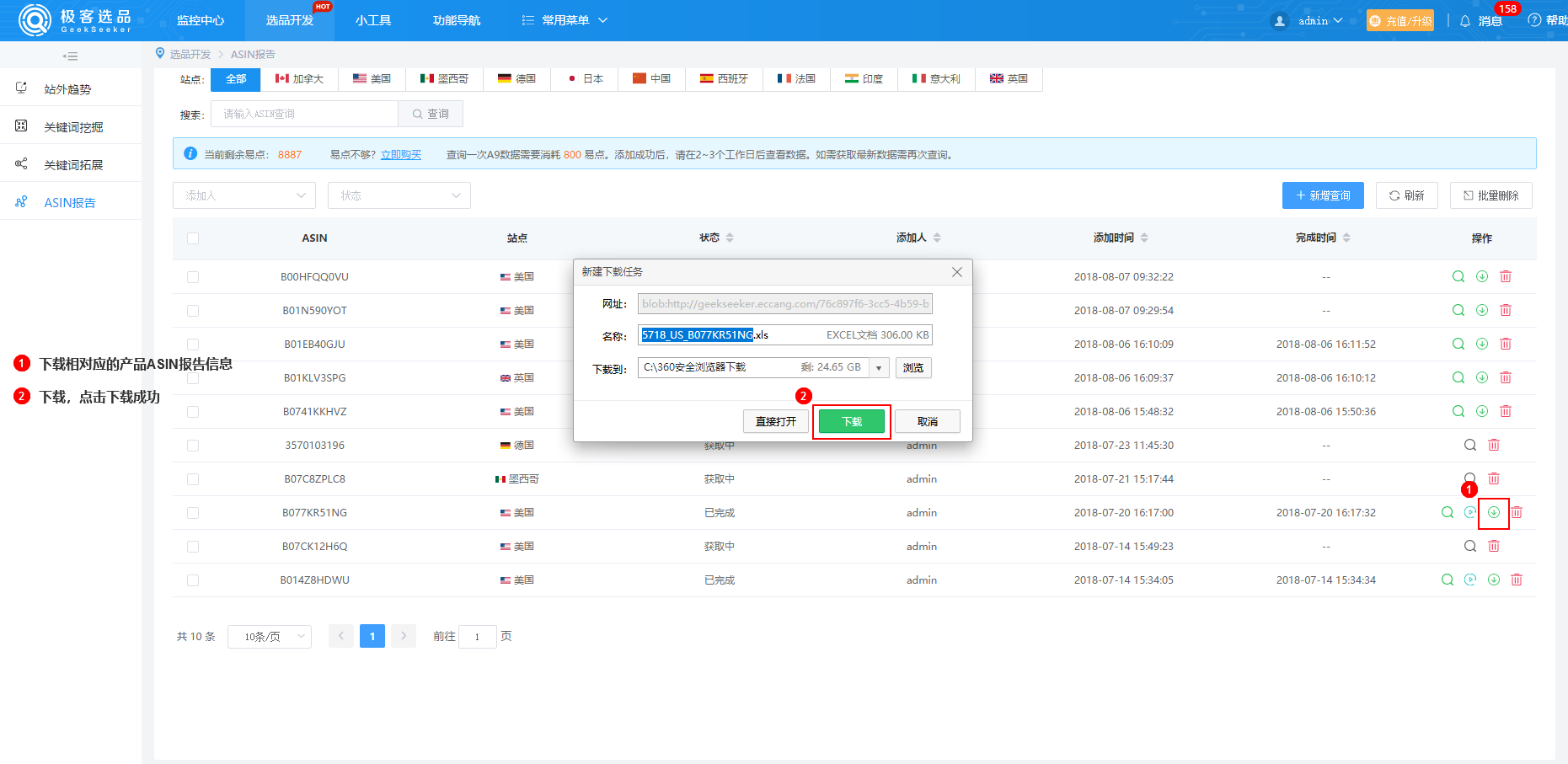Expand the 常用菜单 menu

coord(565,20)
